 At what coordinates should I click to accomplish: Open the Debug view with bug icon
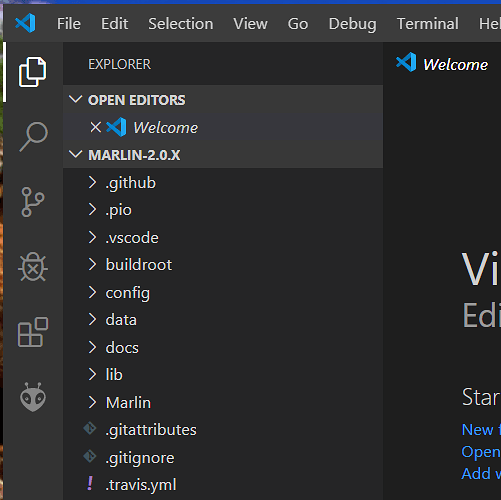[33, 267]
